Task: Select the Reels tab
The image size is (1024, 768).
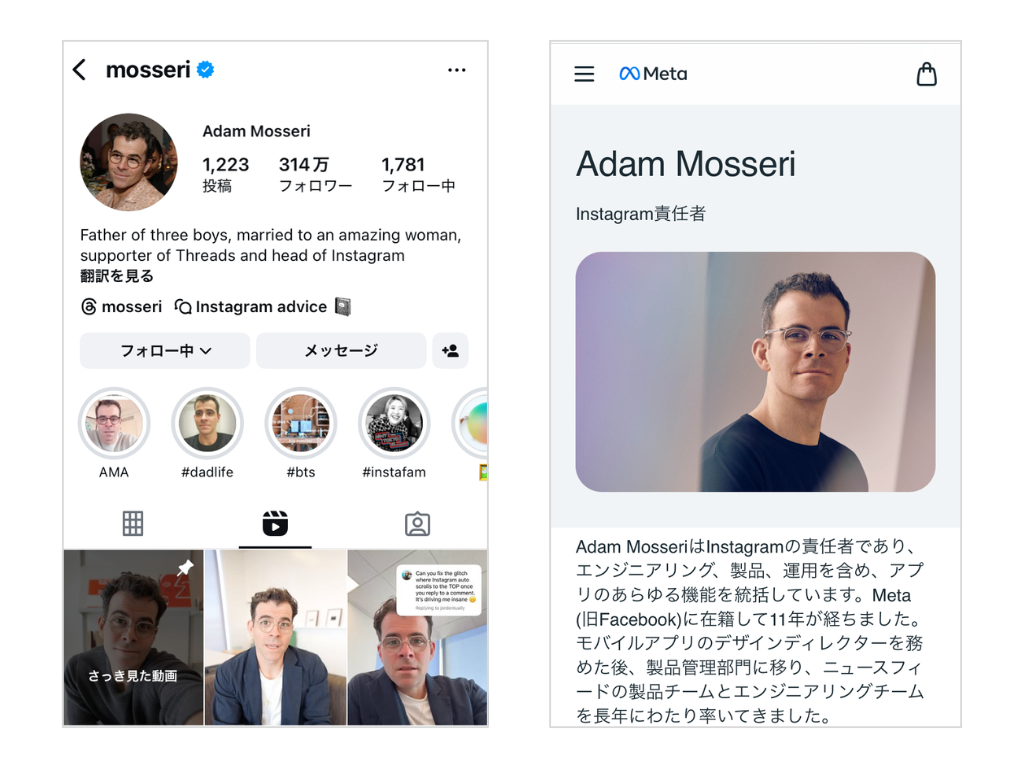Action: tap(275, 524)
